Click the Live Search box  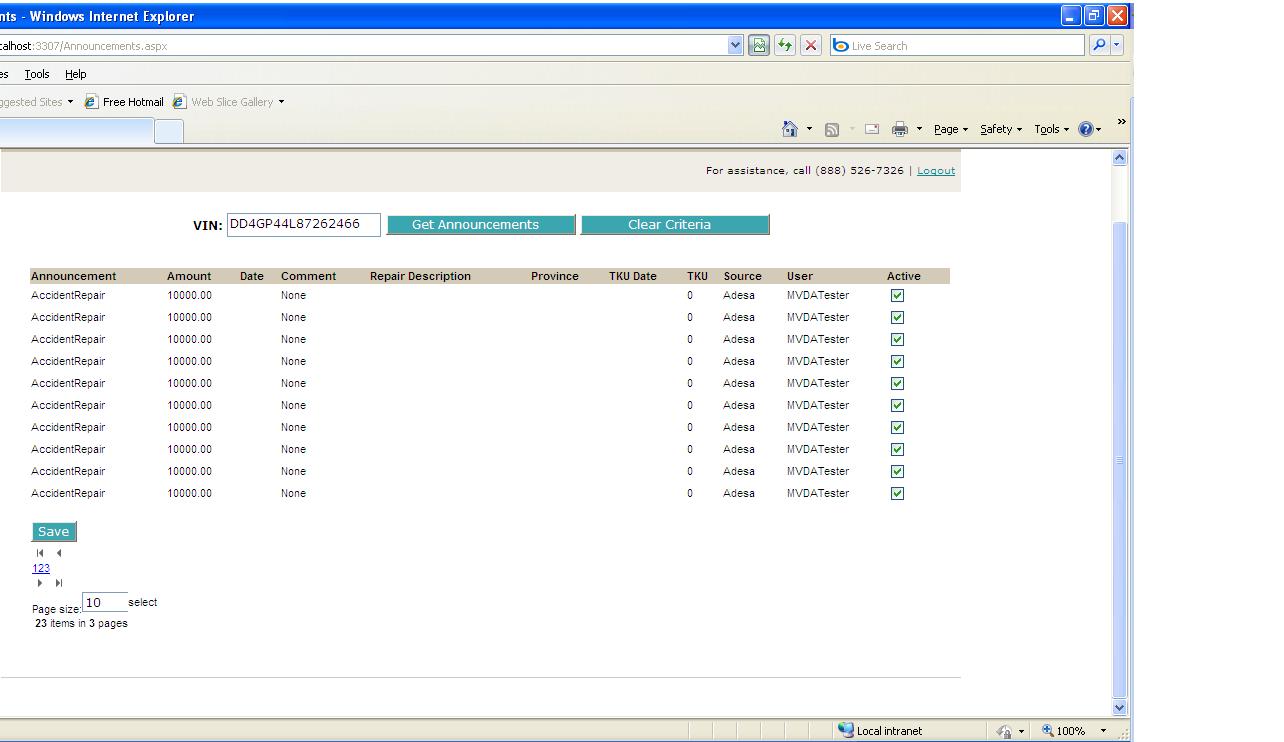click(957, 45)
